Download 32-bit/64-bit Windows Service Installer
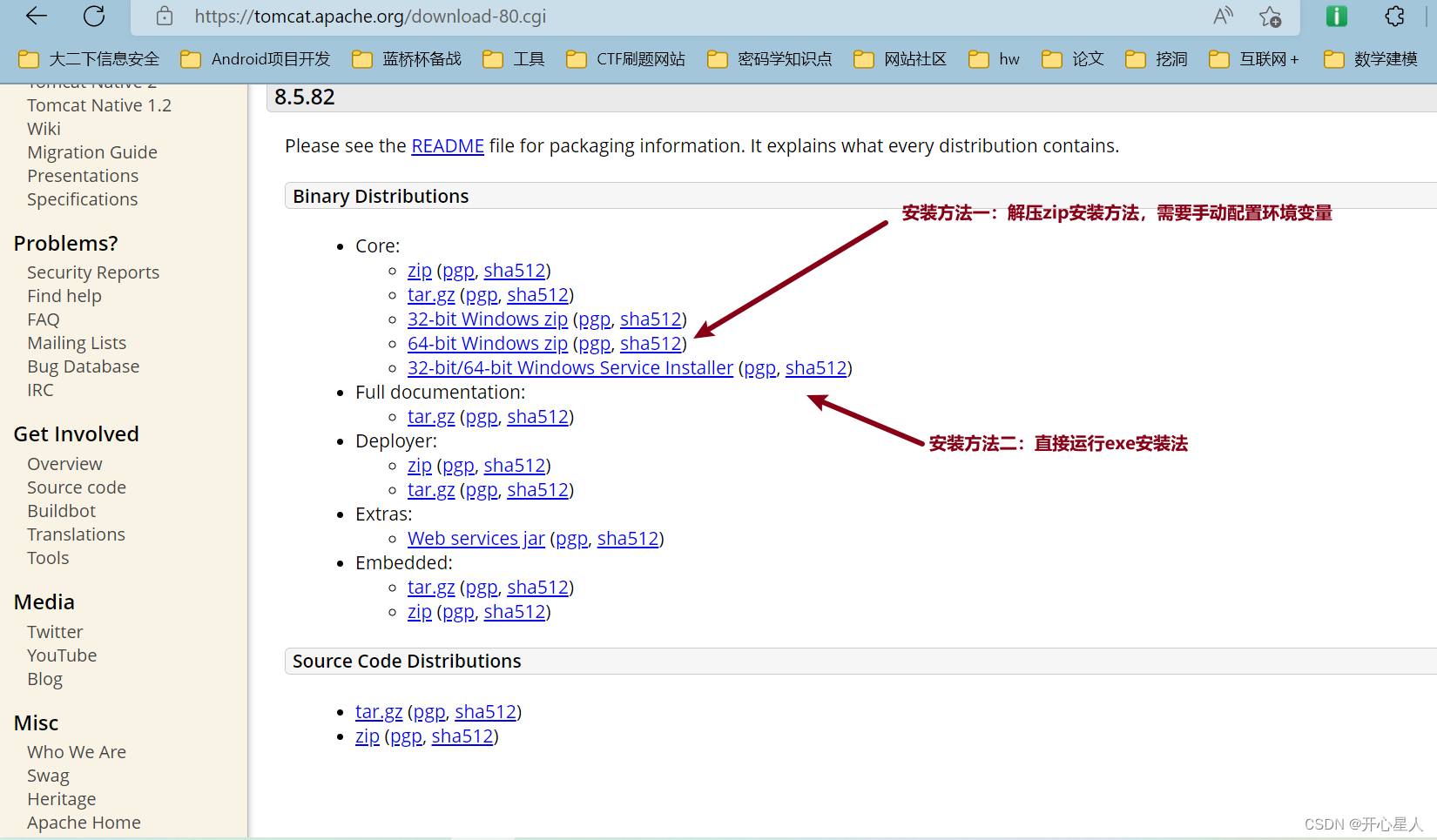1437x840 pixels. pos(570,368)
